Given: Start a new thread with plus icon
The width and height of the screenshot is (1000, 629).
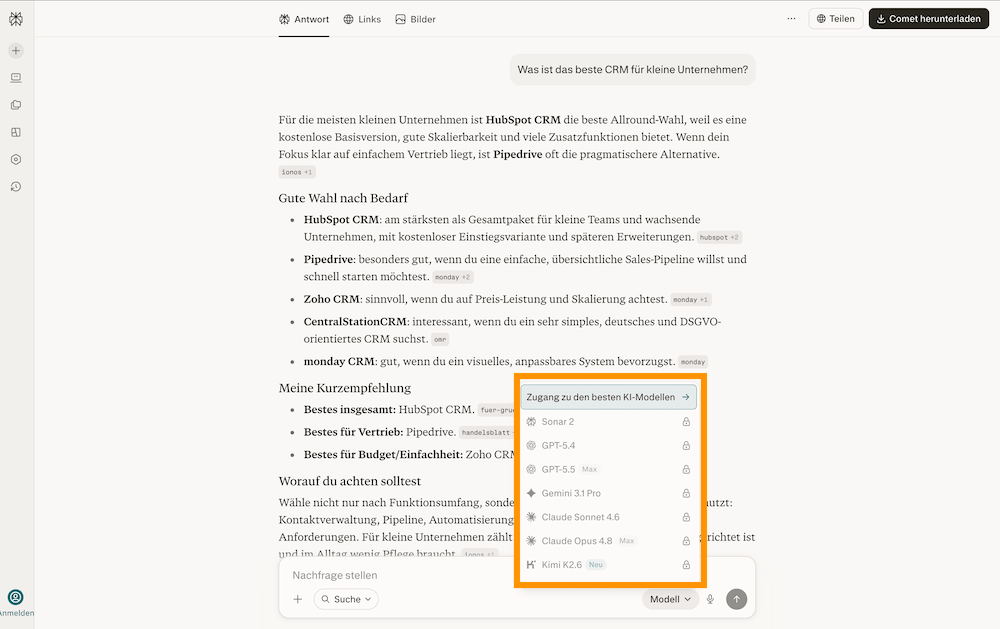Looking at the screenshot, I should coord(16,50).
